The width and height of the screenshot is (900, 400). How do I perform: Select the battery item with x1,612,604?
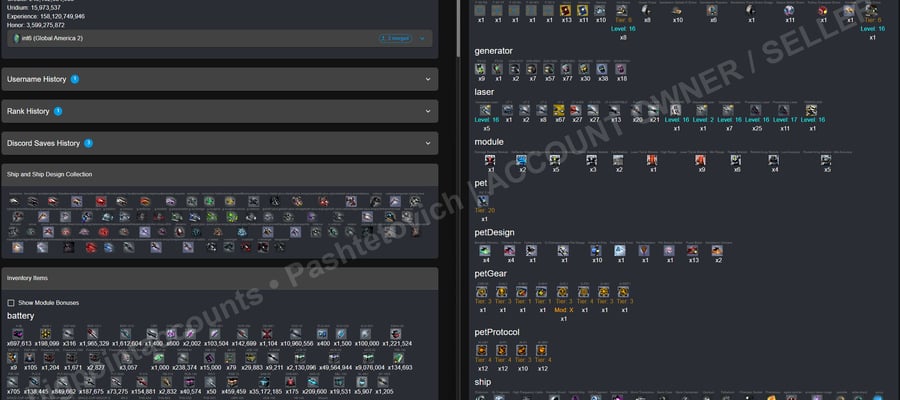(126, 334)
